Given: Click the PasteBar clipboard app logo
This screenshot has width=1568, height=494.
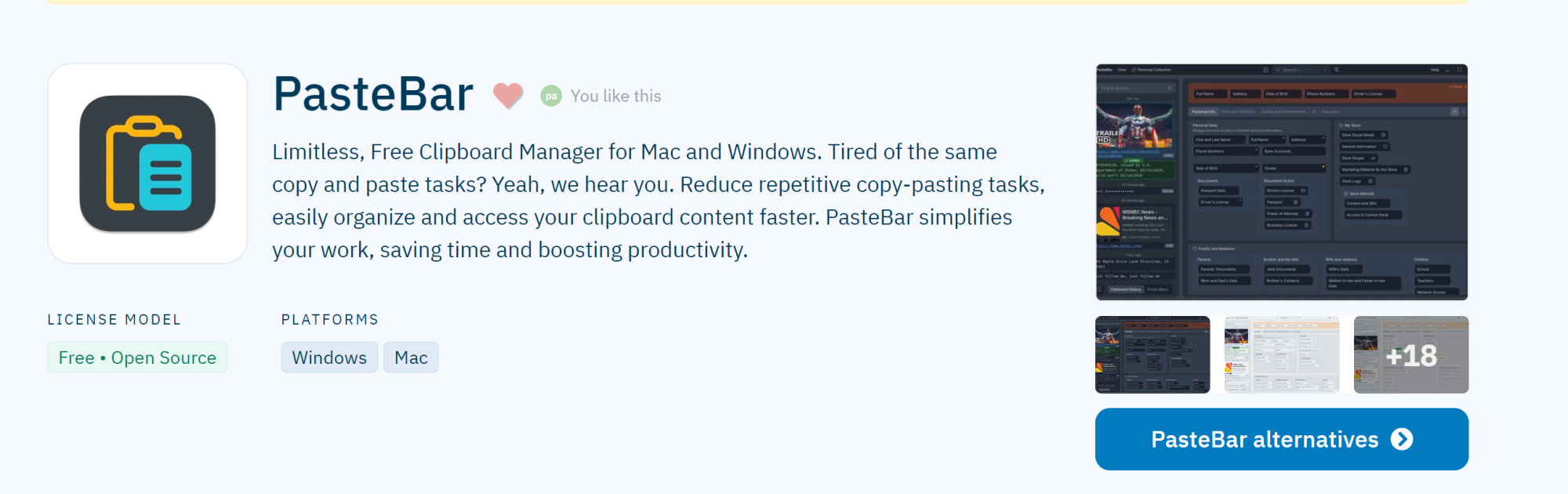Looking at the screenshot, I should click(147, 163).
